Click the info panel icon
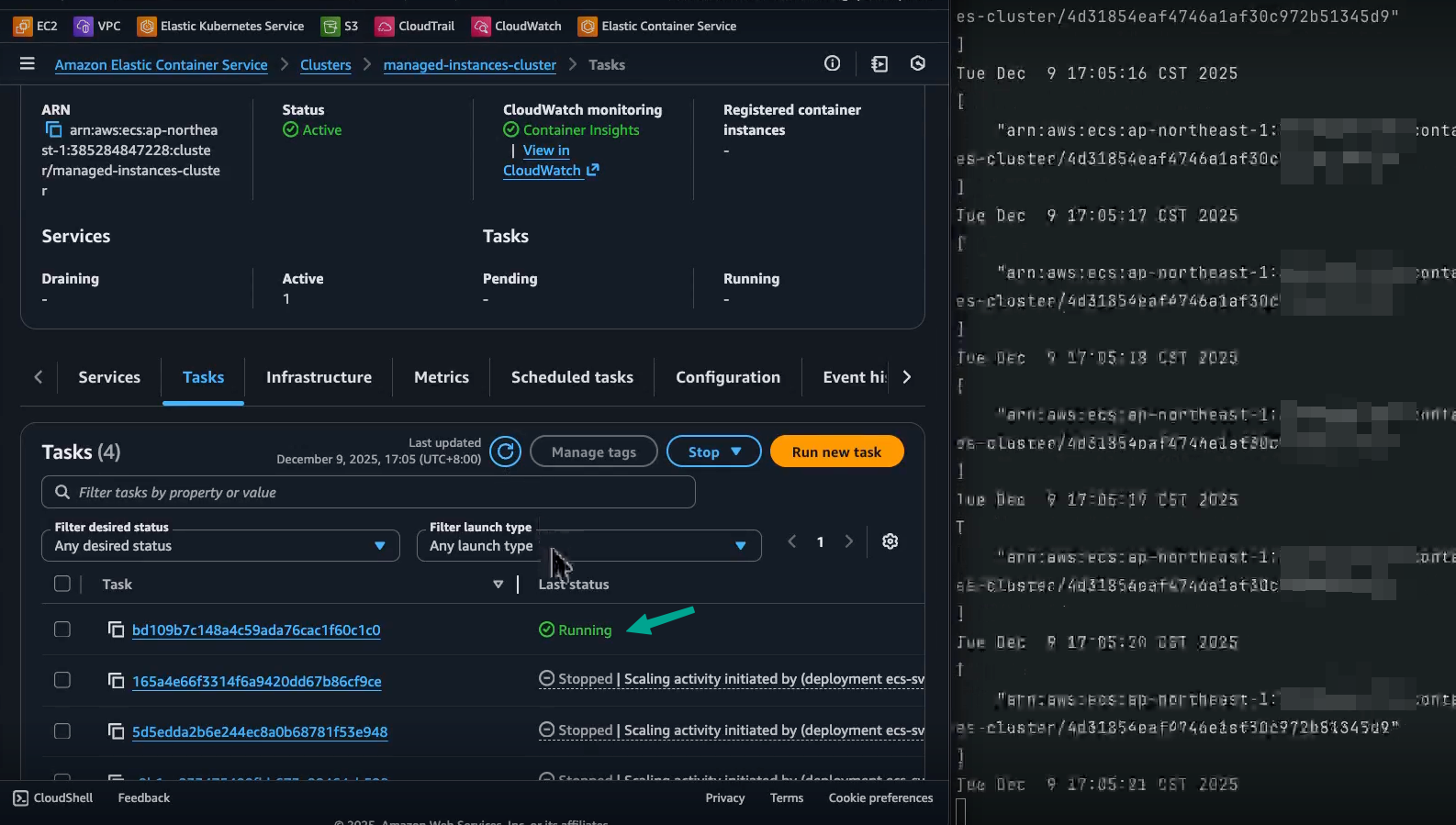The height and width of the screenshot is (825, 1456). [x=832, y=63]
